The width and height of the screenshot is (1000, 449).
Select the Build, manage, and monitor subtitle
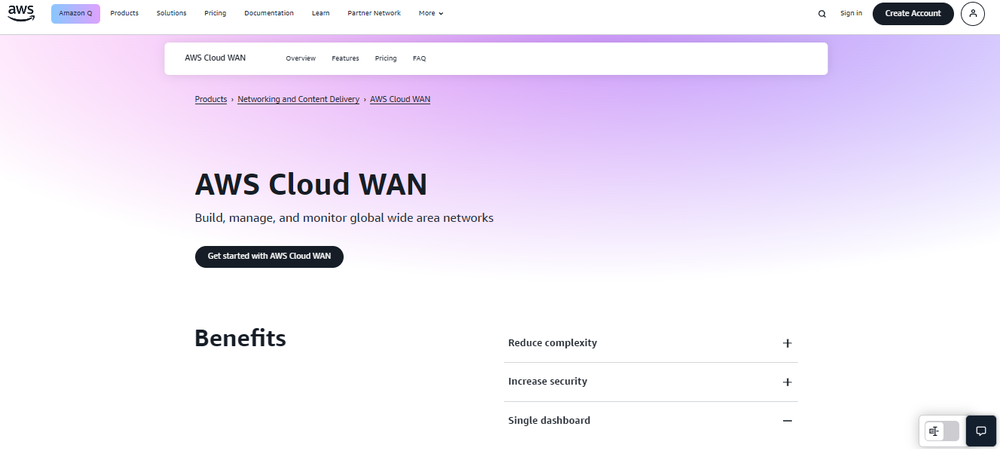tap(344, 218)
